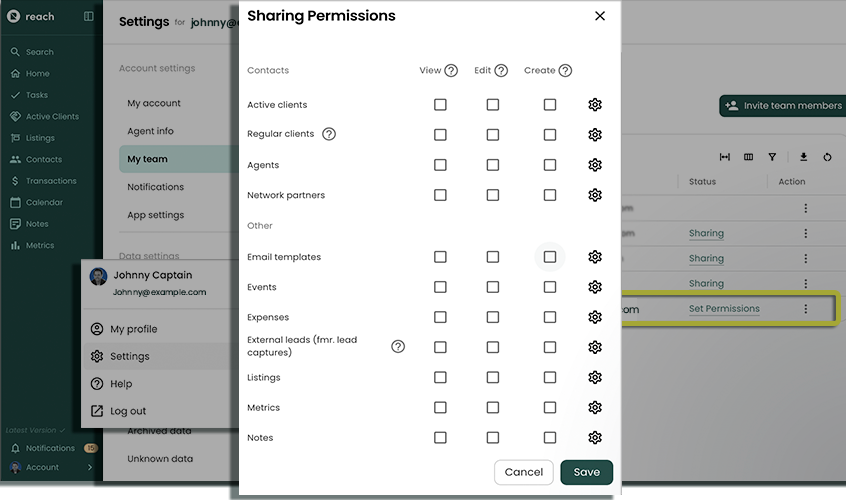Open gear settings for Notes row

click(595, 438)
